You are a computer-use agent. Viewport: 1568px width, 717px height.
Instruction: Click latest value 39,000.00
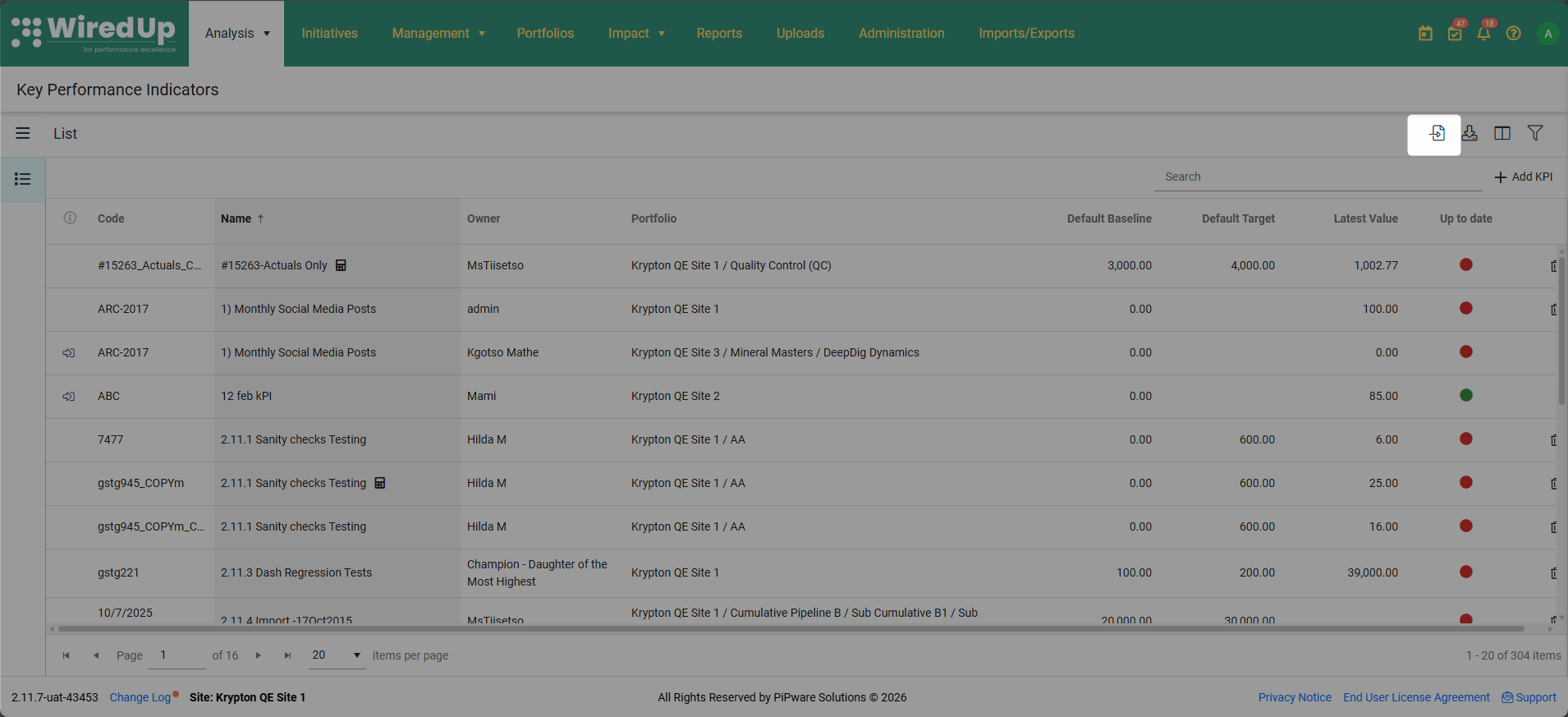(1373, 572)
